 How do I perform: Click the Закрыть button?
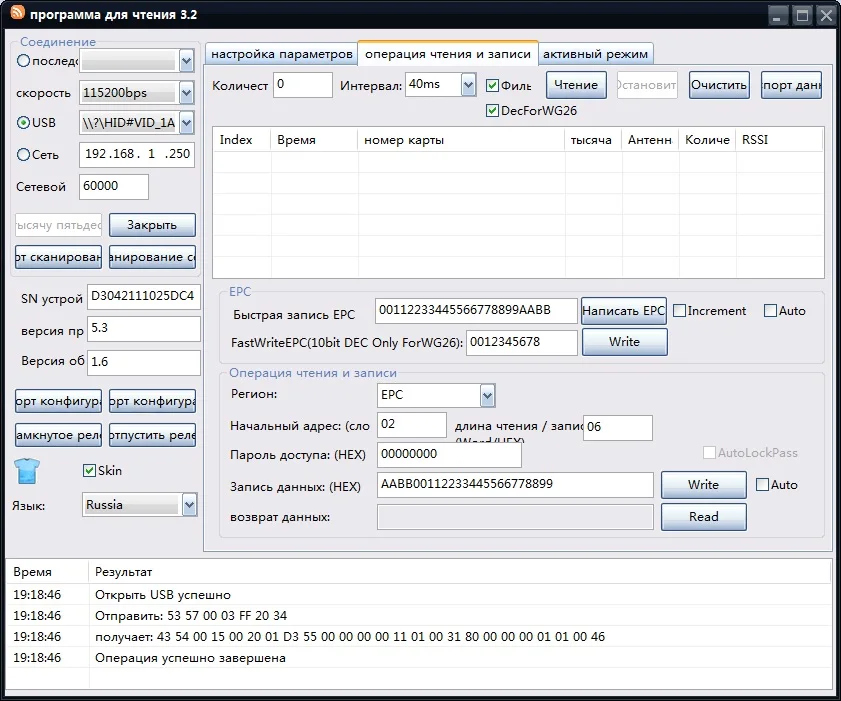pyautogui.click(x=152, y=225)
